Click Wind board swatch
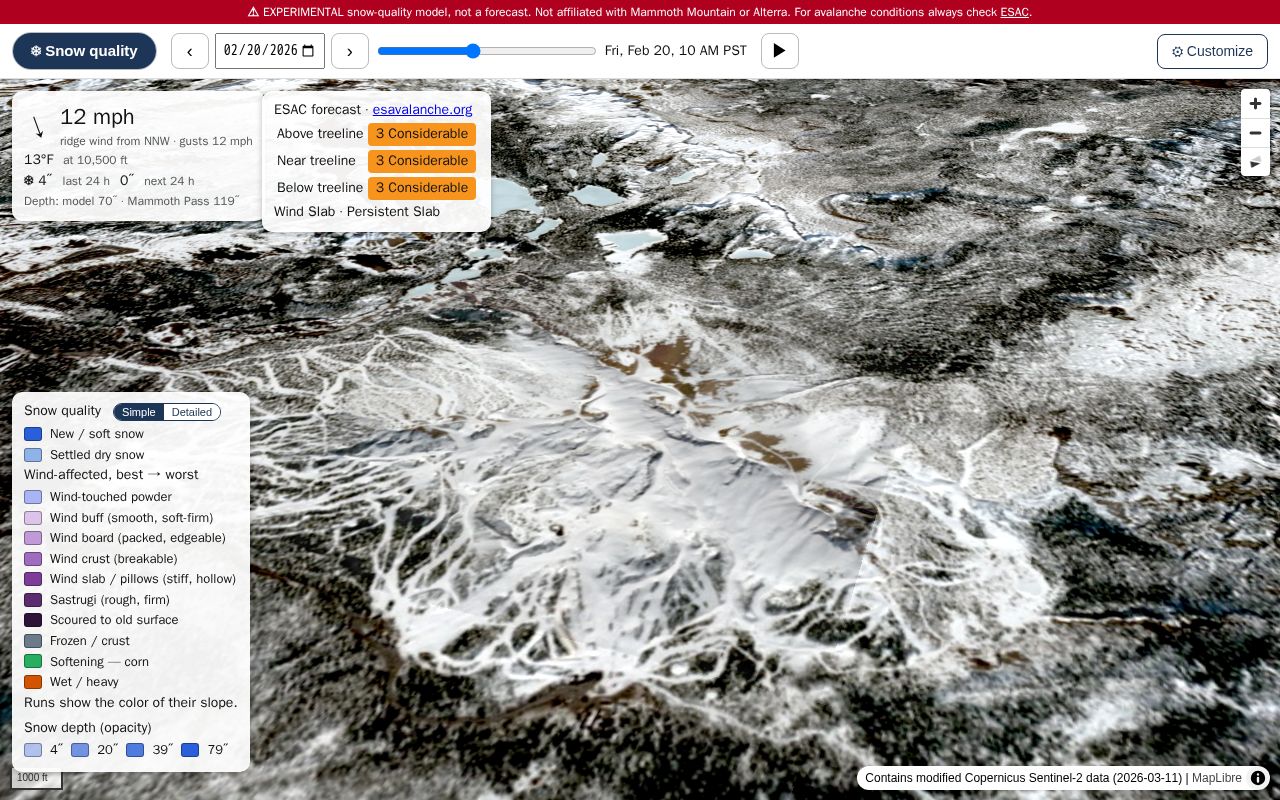The width and height of the screenshot is (1280, 800). click(33, 538)
